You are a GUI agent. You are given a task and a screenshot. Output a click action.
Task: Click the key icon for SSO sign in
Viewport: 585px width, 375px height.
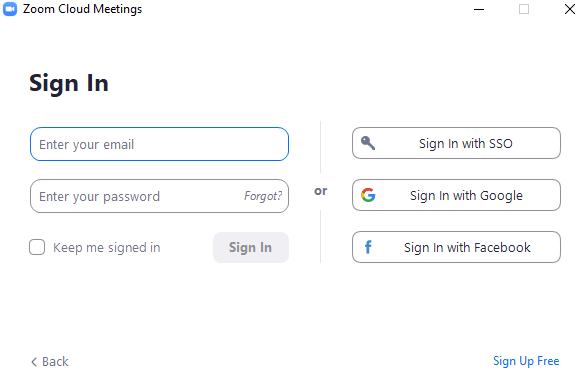(368, 143)
